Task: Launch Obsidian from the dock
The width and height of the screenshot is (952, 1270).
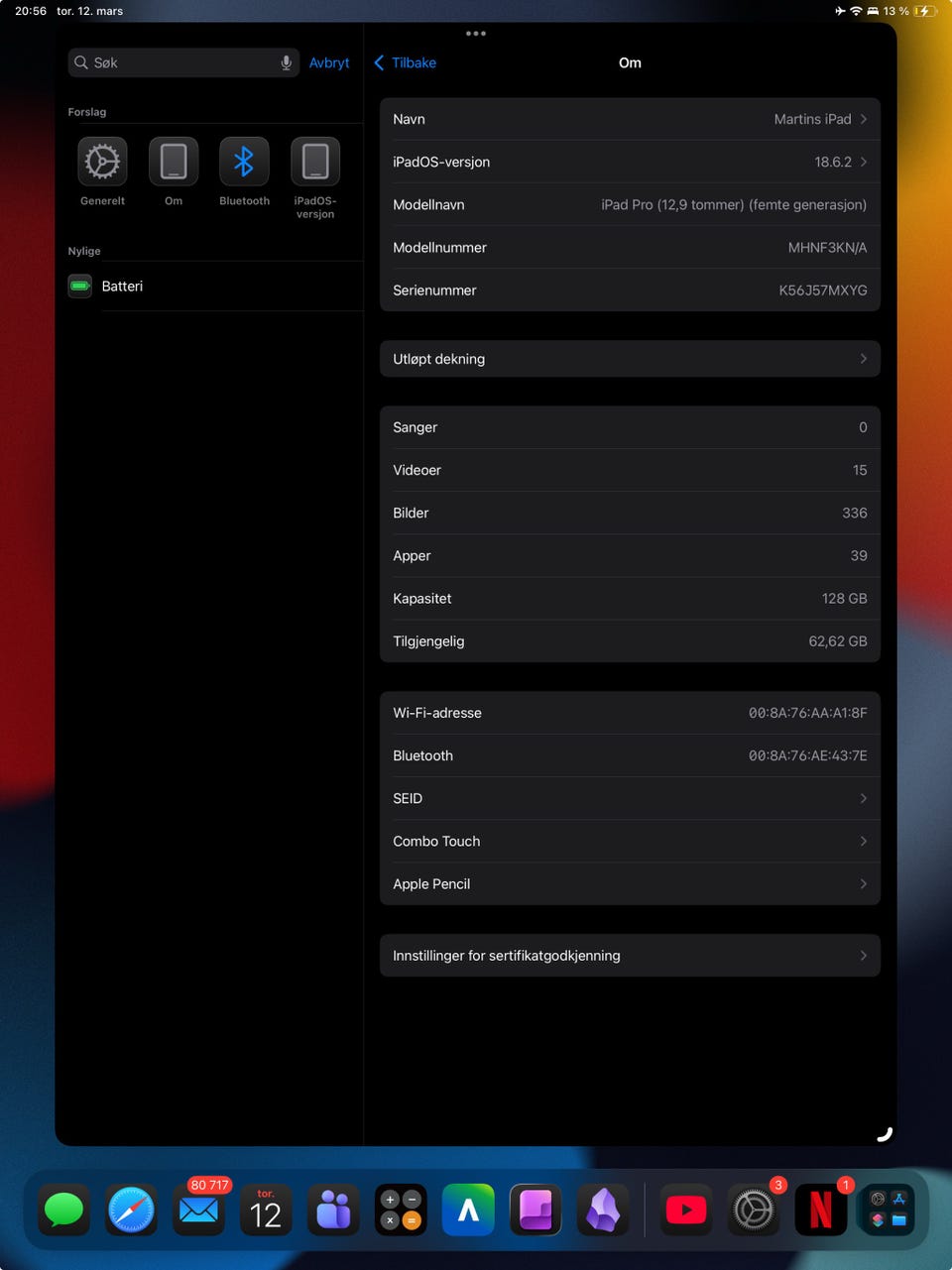Action: click(x=603, y=1210)
